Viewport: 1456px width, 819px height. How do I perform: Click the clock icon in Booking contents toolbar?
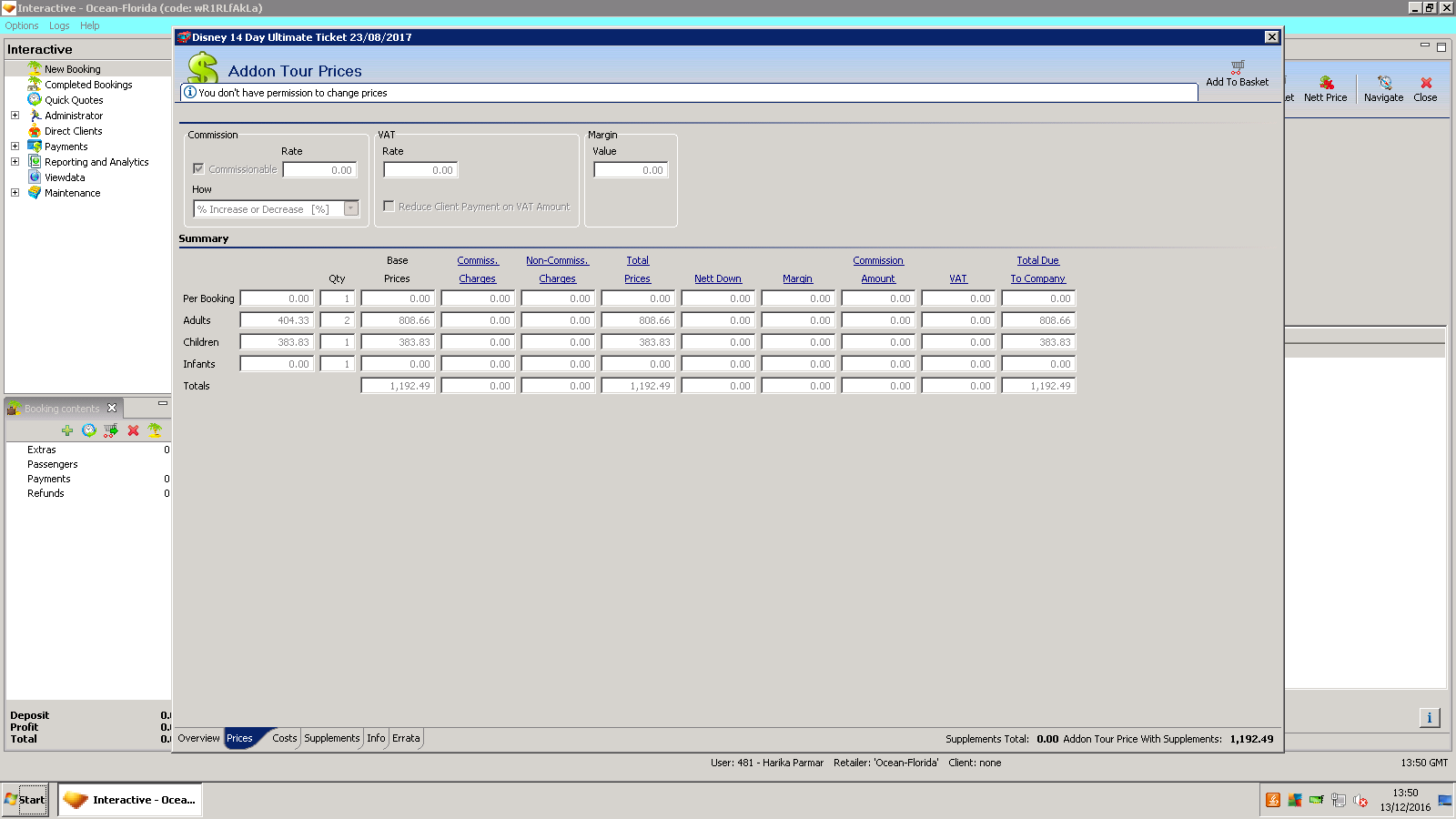89,430
